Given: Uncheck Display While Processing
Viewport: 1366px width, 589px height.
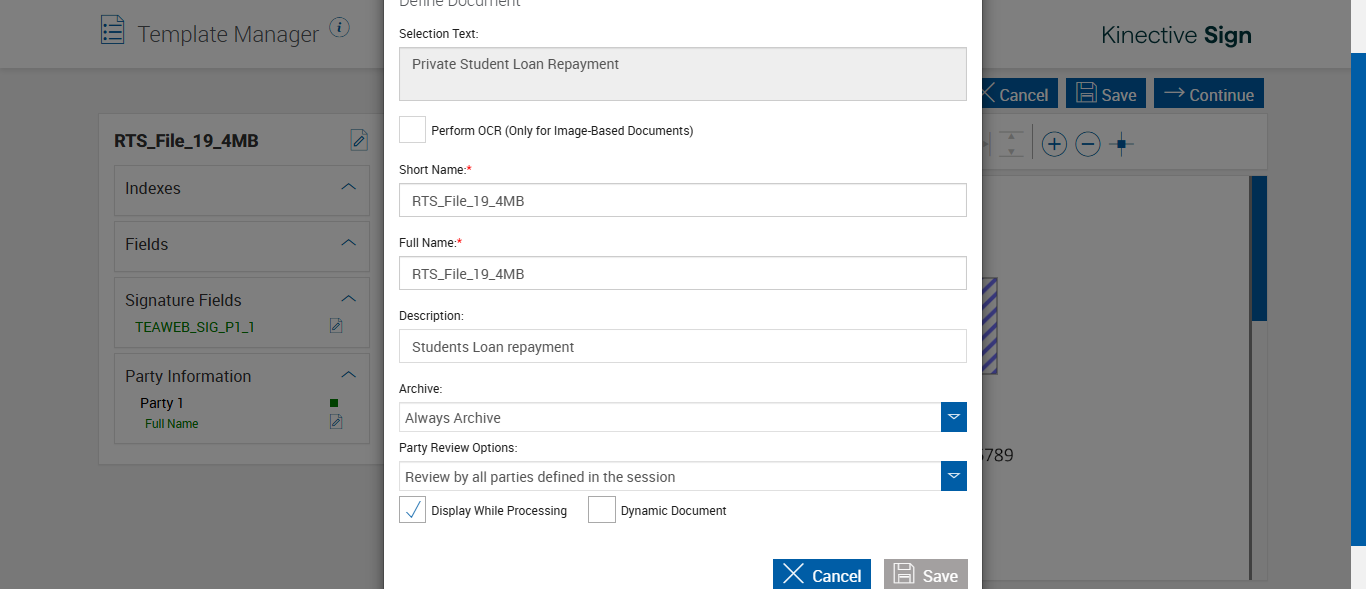Looking at the screenshot, I should 412,510.
